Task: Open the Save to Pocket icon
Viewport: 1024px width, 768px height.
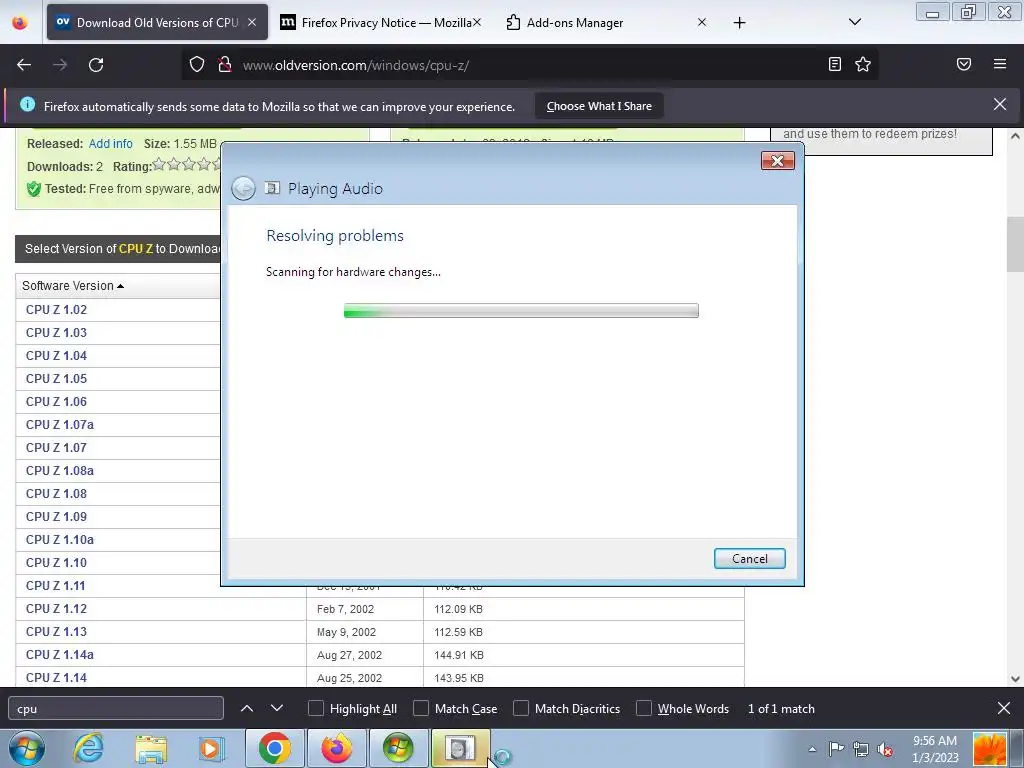Action: tap(964, 64)
